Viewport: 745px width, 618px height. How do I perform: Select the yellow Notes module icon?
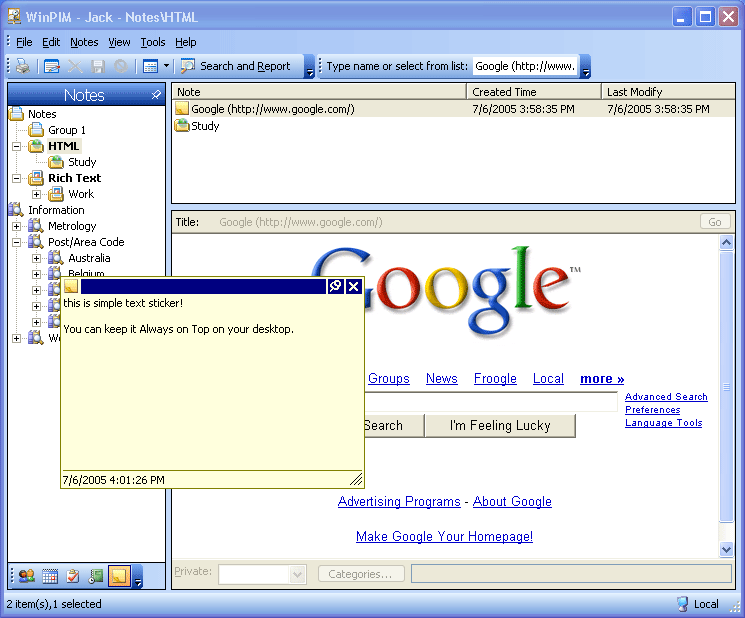(x=119, y=575)
